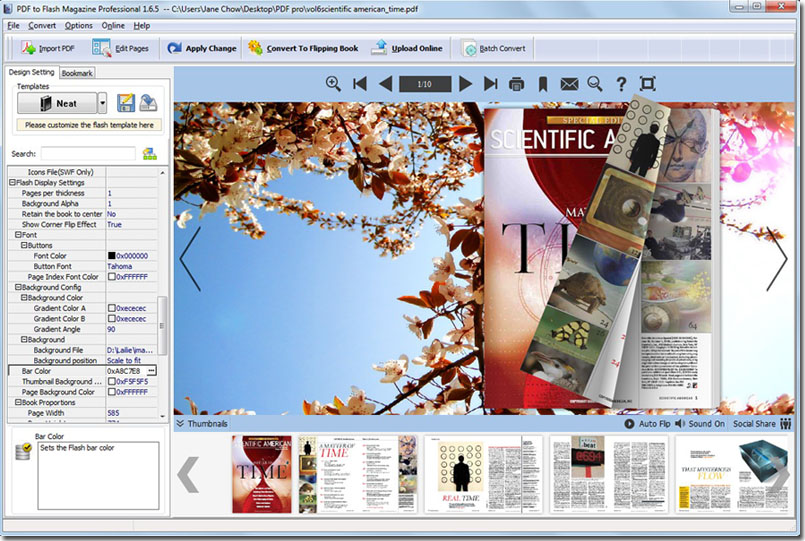Click the load template icon
The width and height of the screenshot is (805, 541).
[x=148, y=103]
